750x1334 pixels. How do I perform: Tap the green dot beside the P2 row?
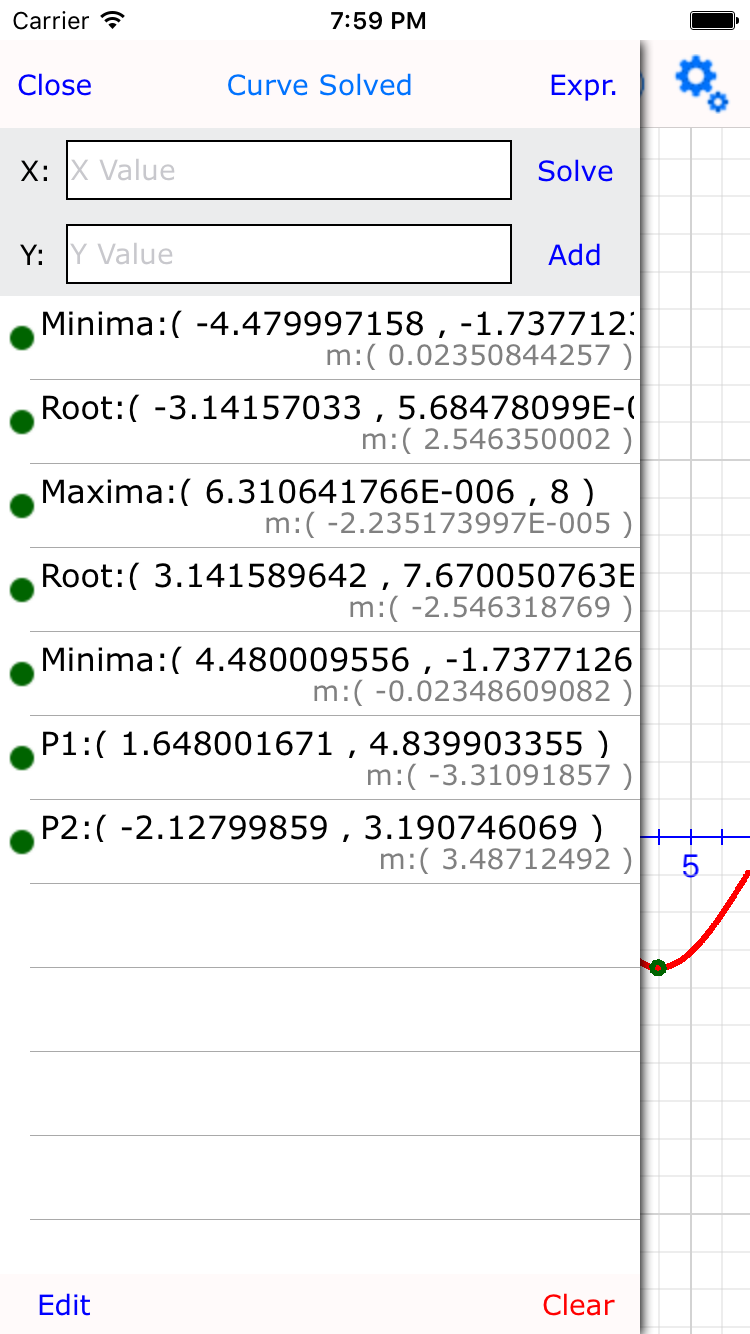pyautogui.click(x=21, y=842)
